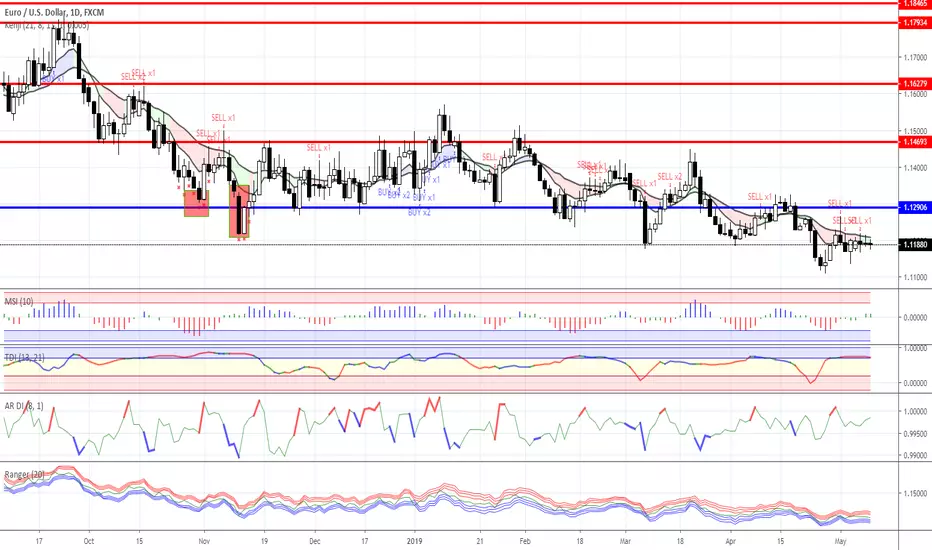
Task: Select the wide red rectangle touching the blue line
Action: 196,203
